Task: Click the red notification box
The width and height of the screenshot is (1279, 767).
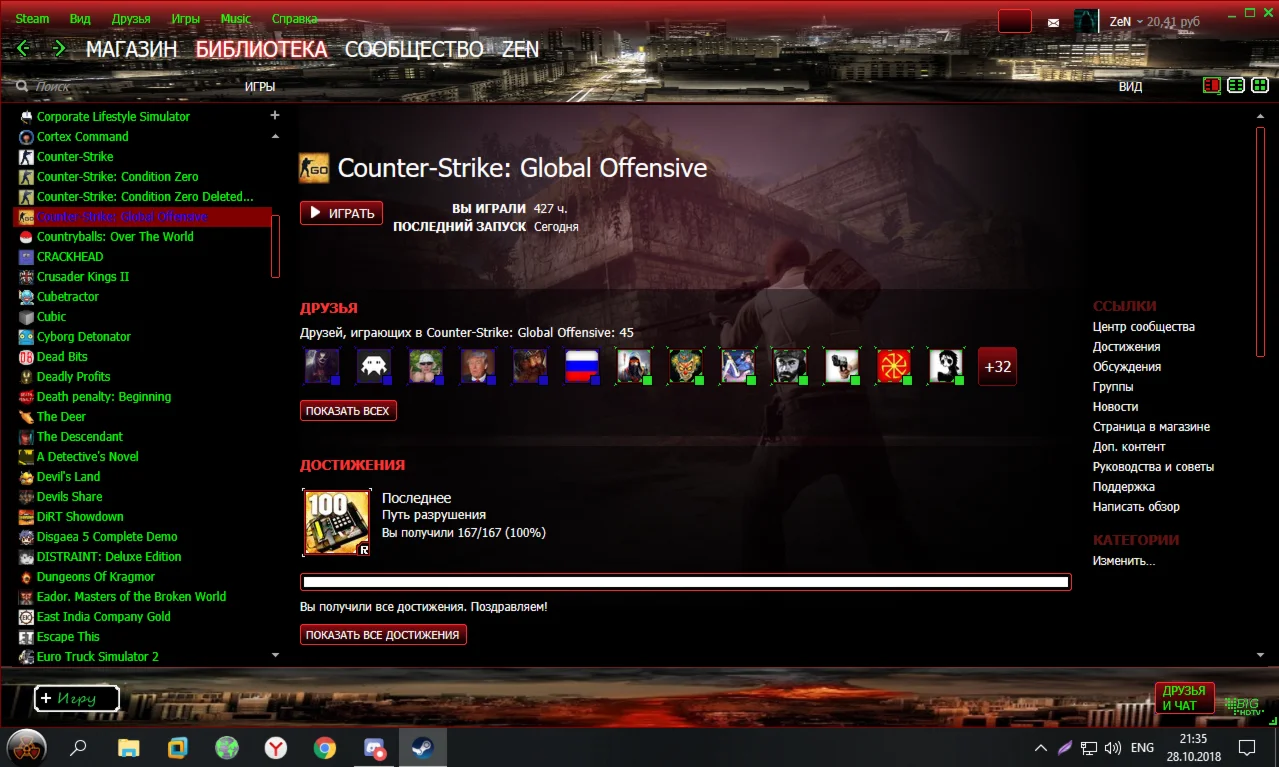Action: tap(1015, 21)
